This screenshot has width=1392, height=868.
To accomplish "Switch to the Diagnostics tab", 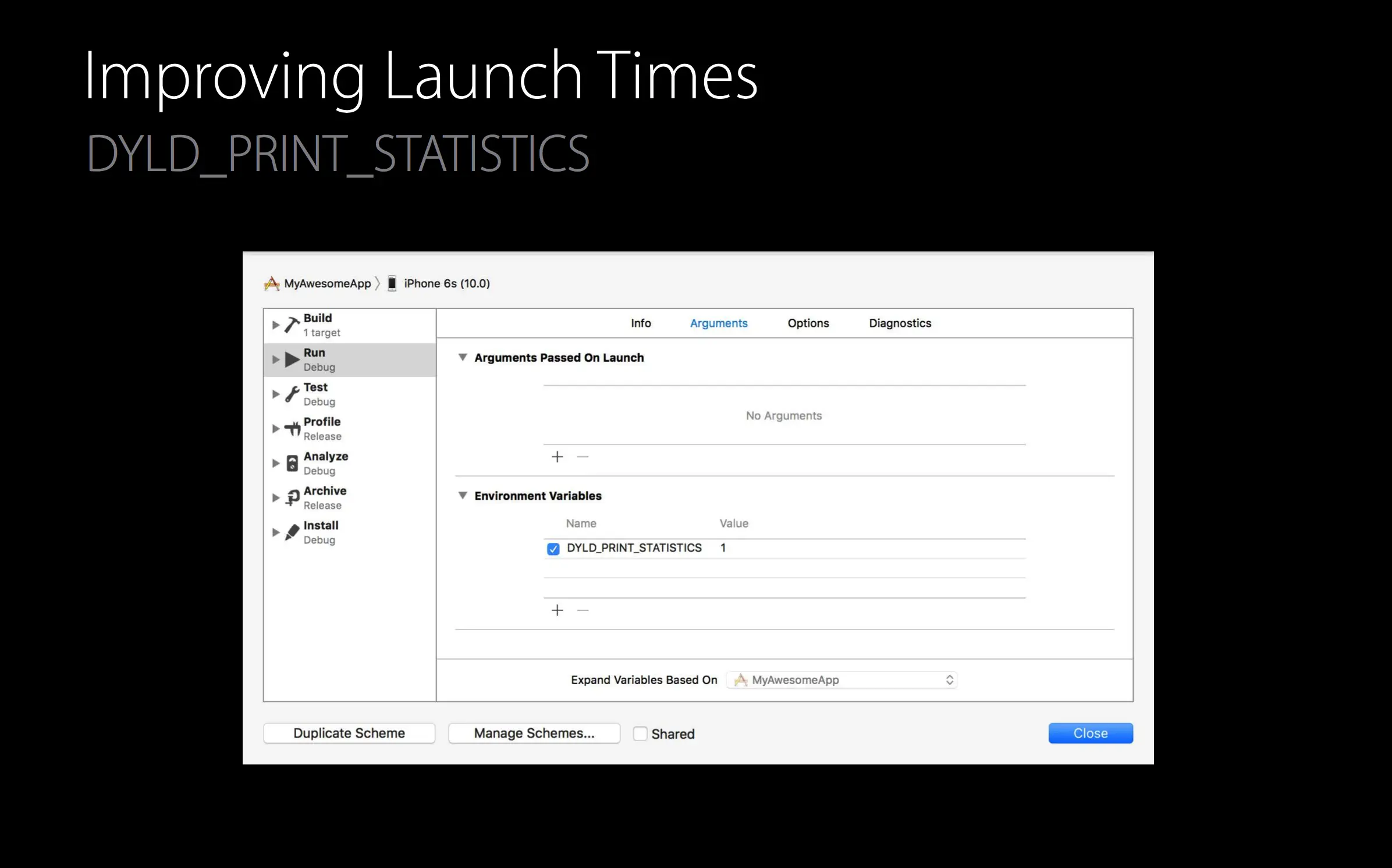I will tap(900, 323).
